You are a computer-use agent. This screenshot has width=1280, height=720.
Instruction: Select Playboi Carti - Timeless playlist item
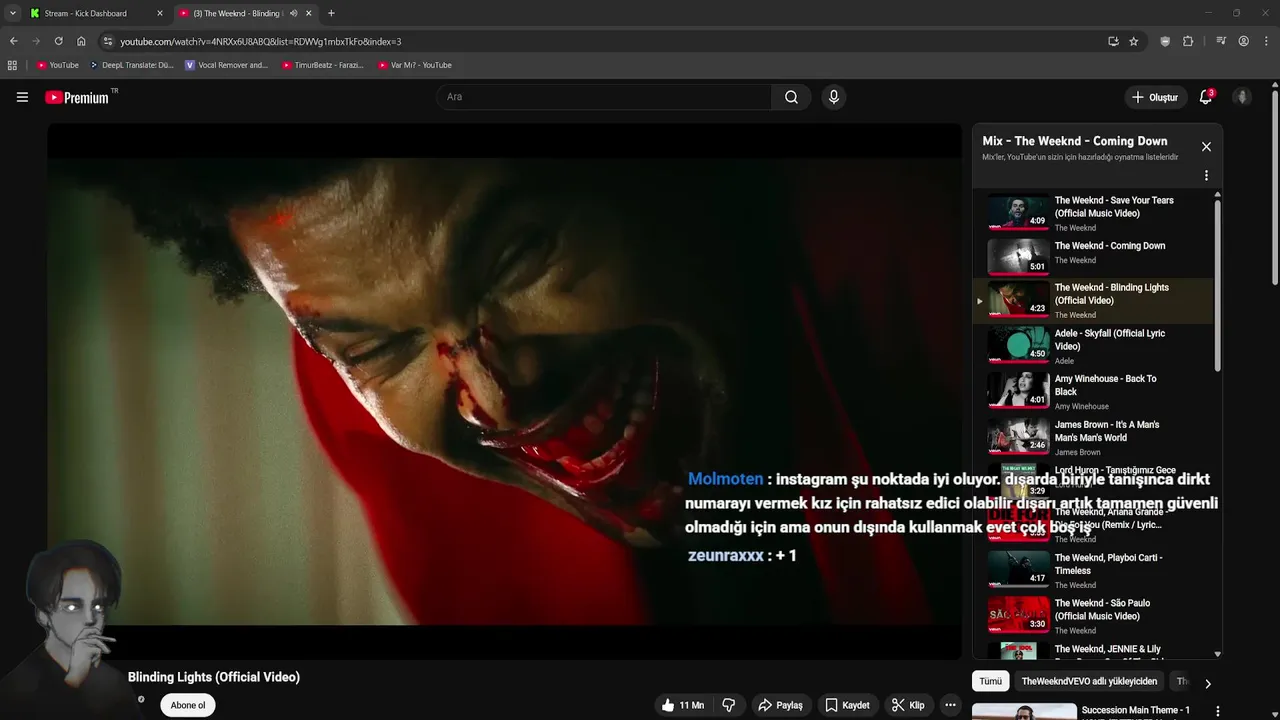pos(1094,570)
